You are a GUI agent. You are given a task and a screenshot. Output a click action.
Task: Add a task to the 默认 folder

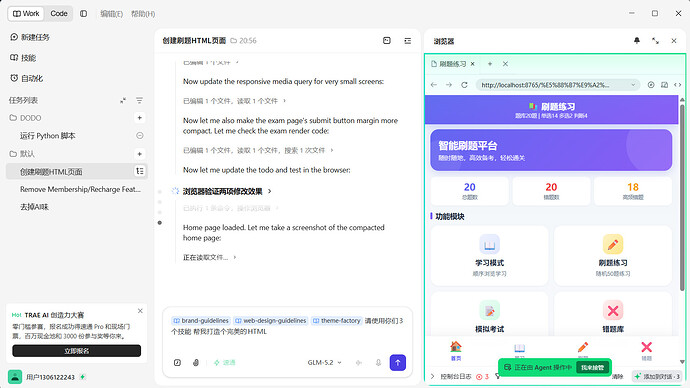click(x=139, y=154)
